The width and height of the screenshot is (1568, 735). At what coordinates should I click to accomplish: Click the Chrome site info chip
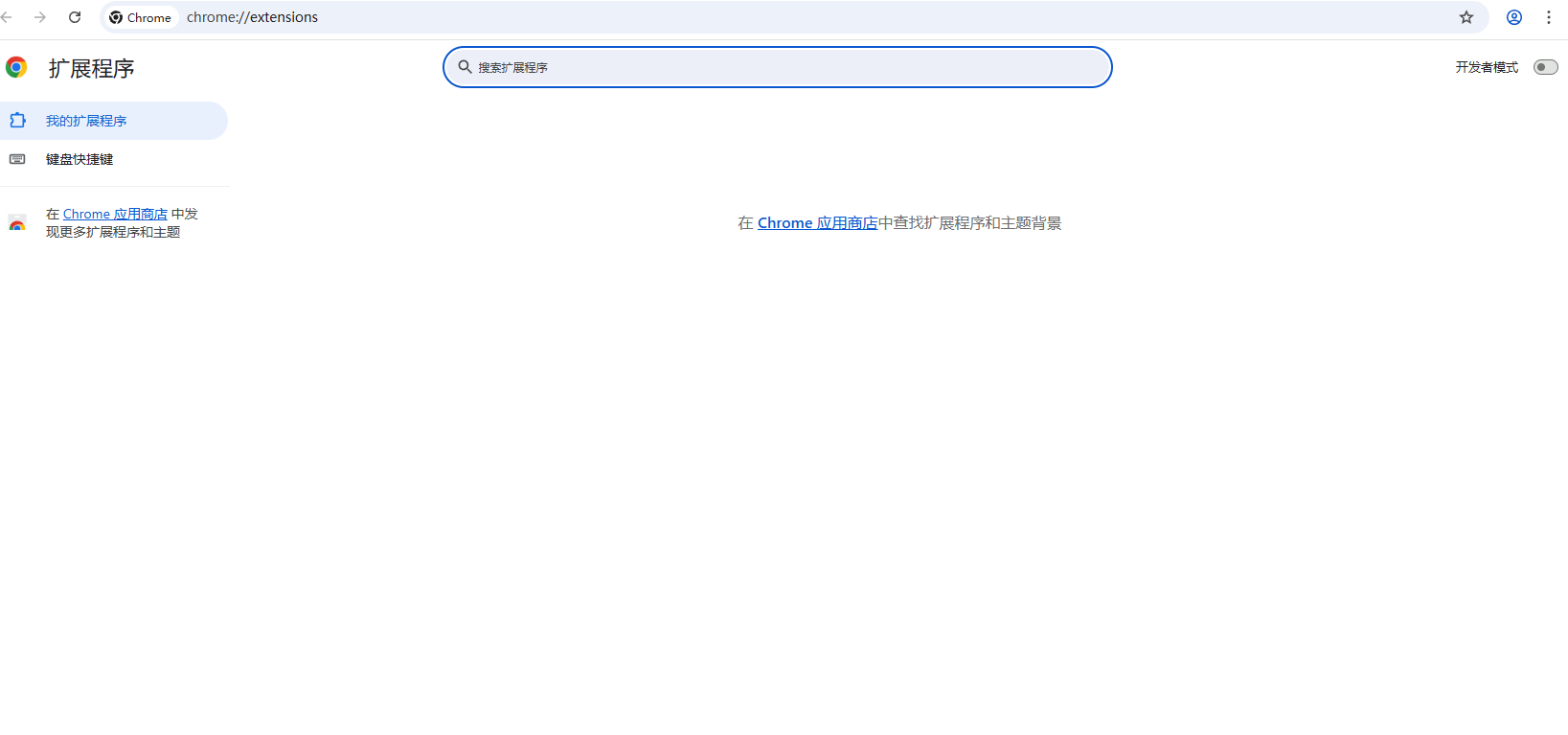[x=141, y=17]
